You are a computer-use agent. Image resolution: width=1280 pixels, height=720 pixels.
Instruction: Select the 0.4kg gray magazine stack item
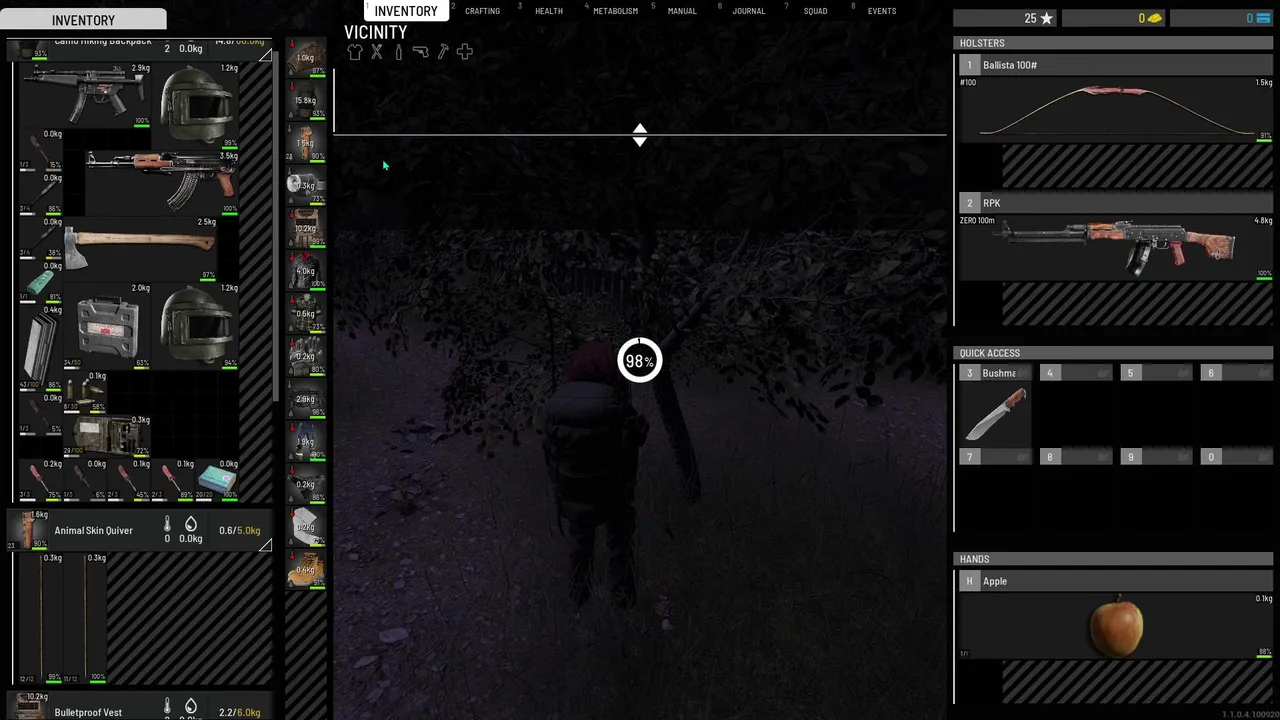[x=41, y=346]
